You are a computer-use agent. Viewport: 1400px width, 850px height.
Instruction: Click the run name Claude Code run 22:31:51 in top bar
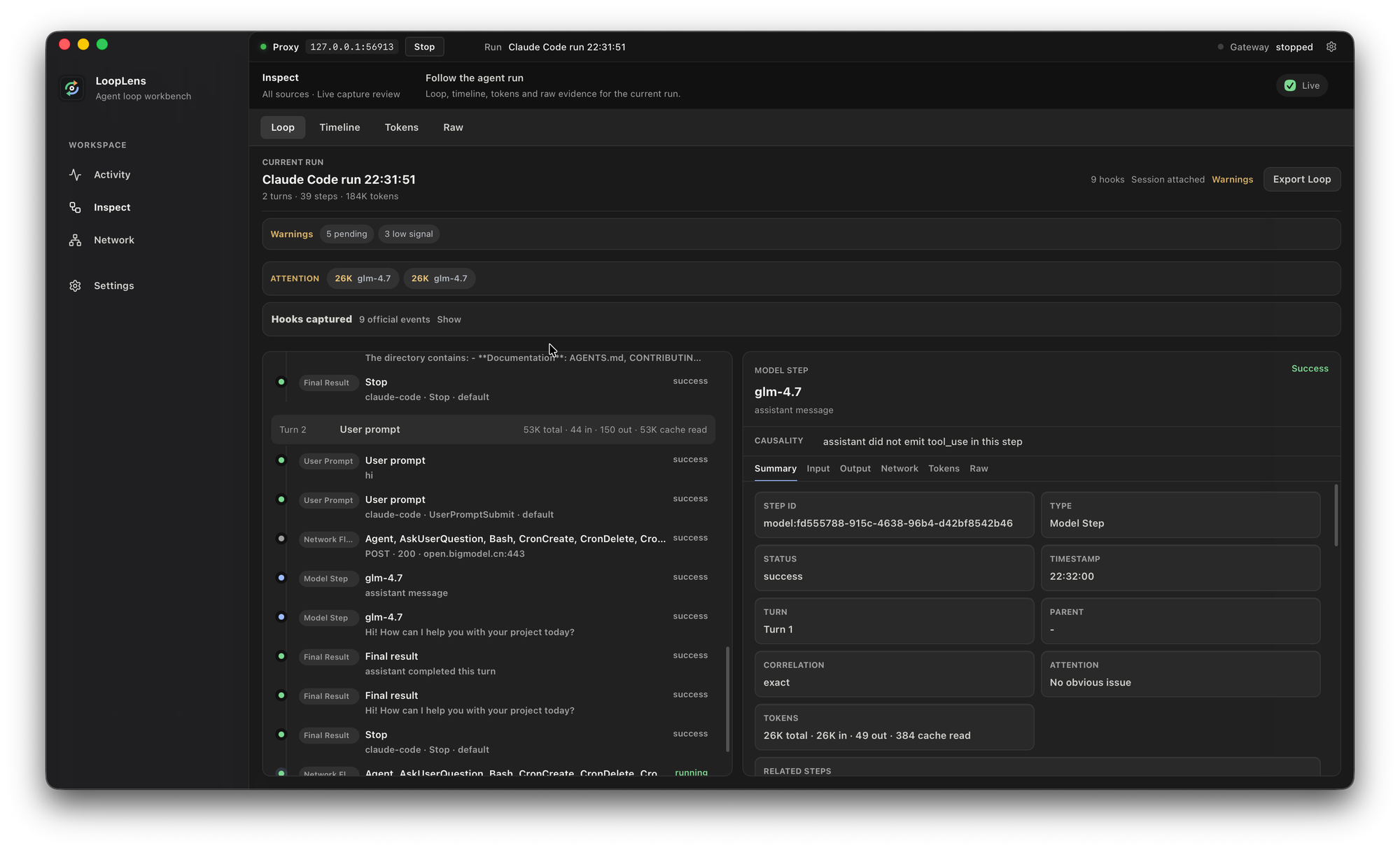tap(567, 47)
